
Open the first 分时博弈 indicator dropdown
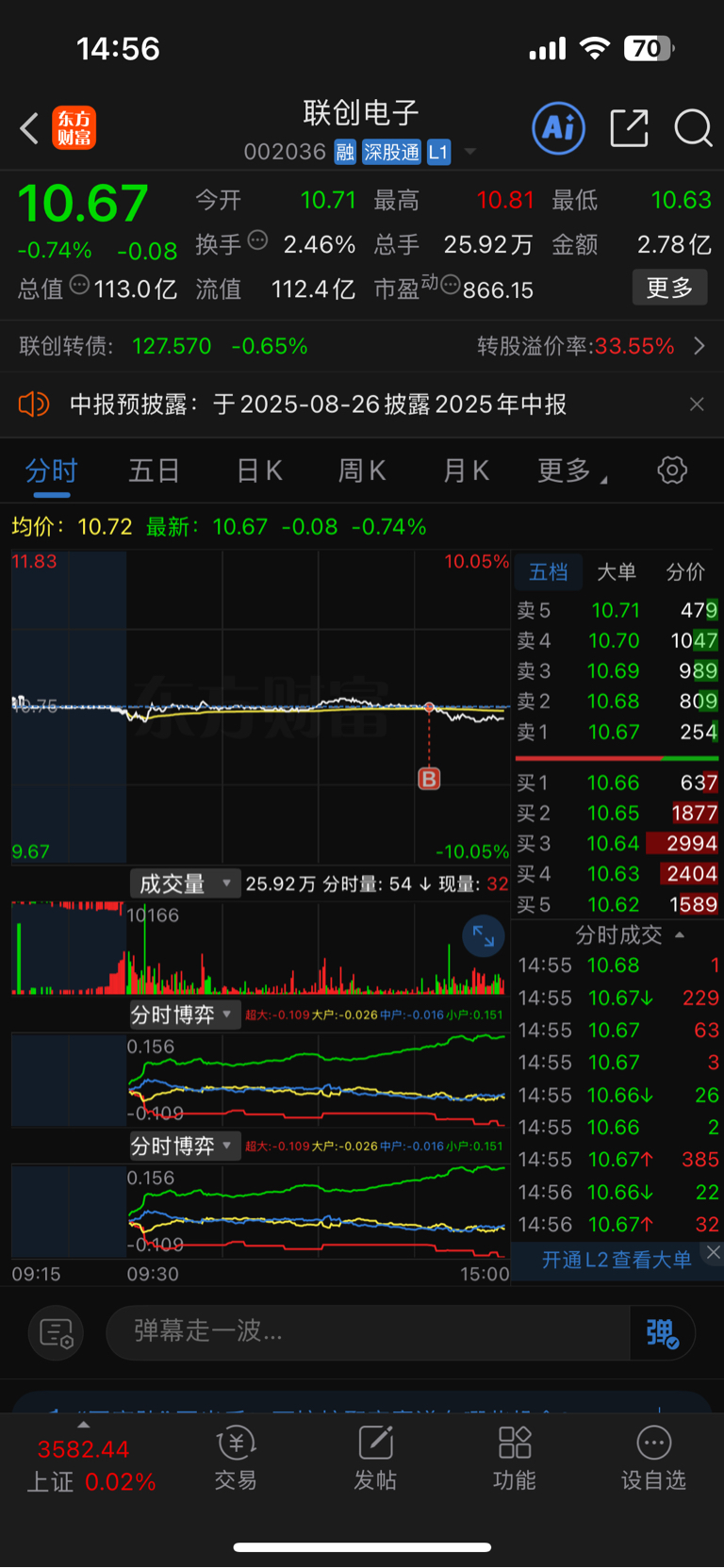[x=185, y=1015]
